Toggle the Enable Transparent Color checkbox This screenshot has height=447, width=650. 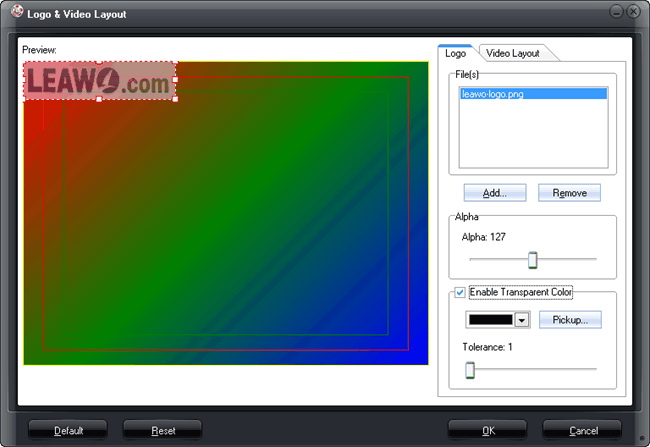460,292
